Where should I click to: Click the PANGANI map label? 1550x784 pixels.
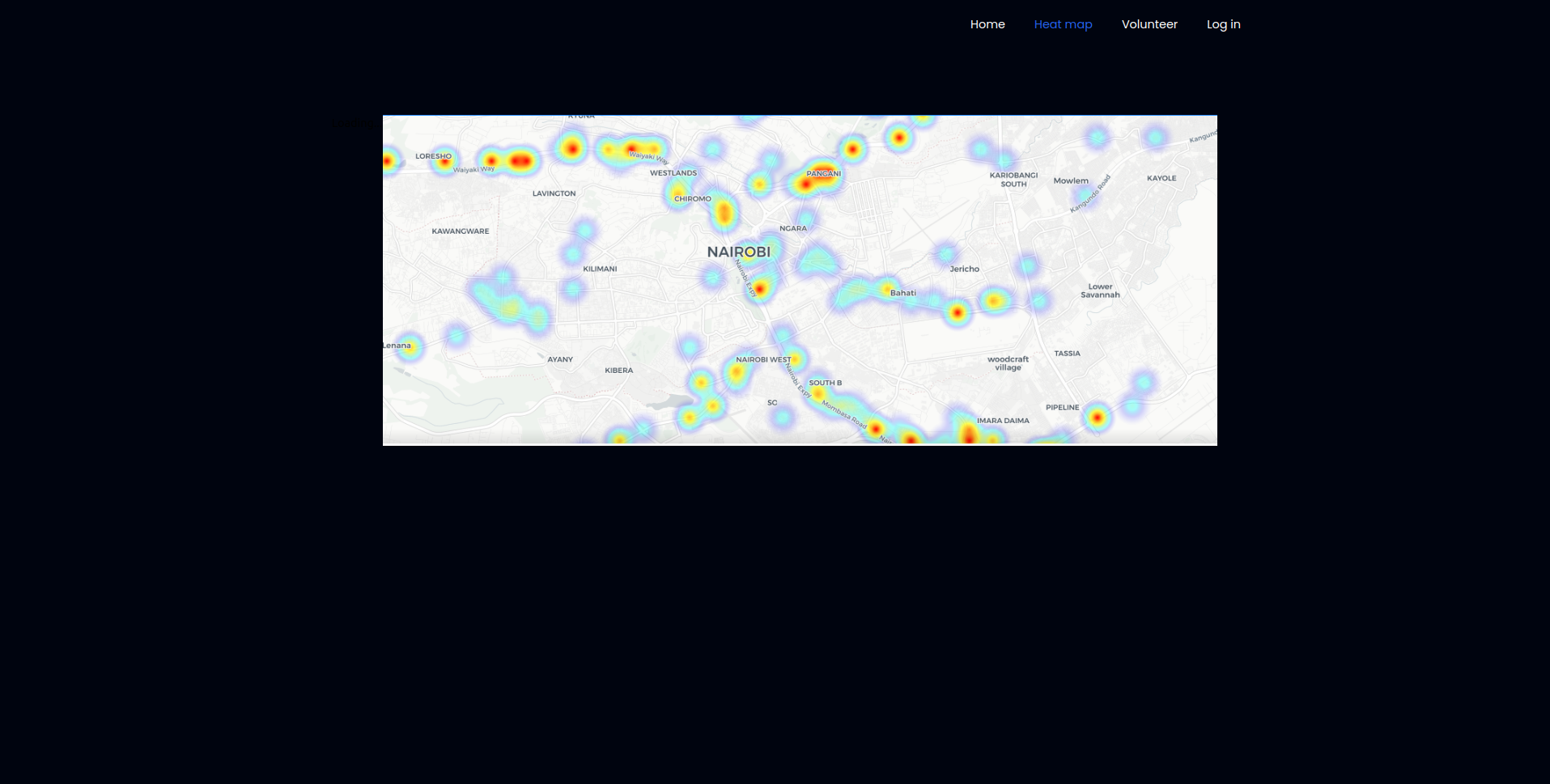tap(823, 173)
